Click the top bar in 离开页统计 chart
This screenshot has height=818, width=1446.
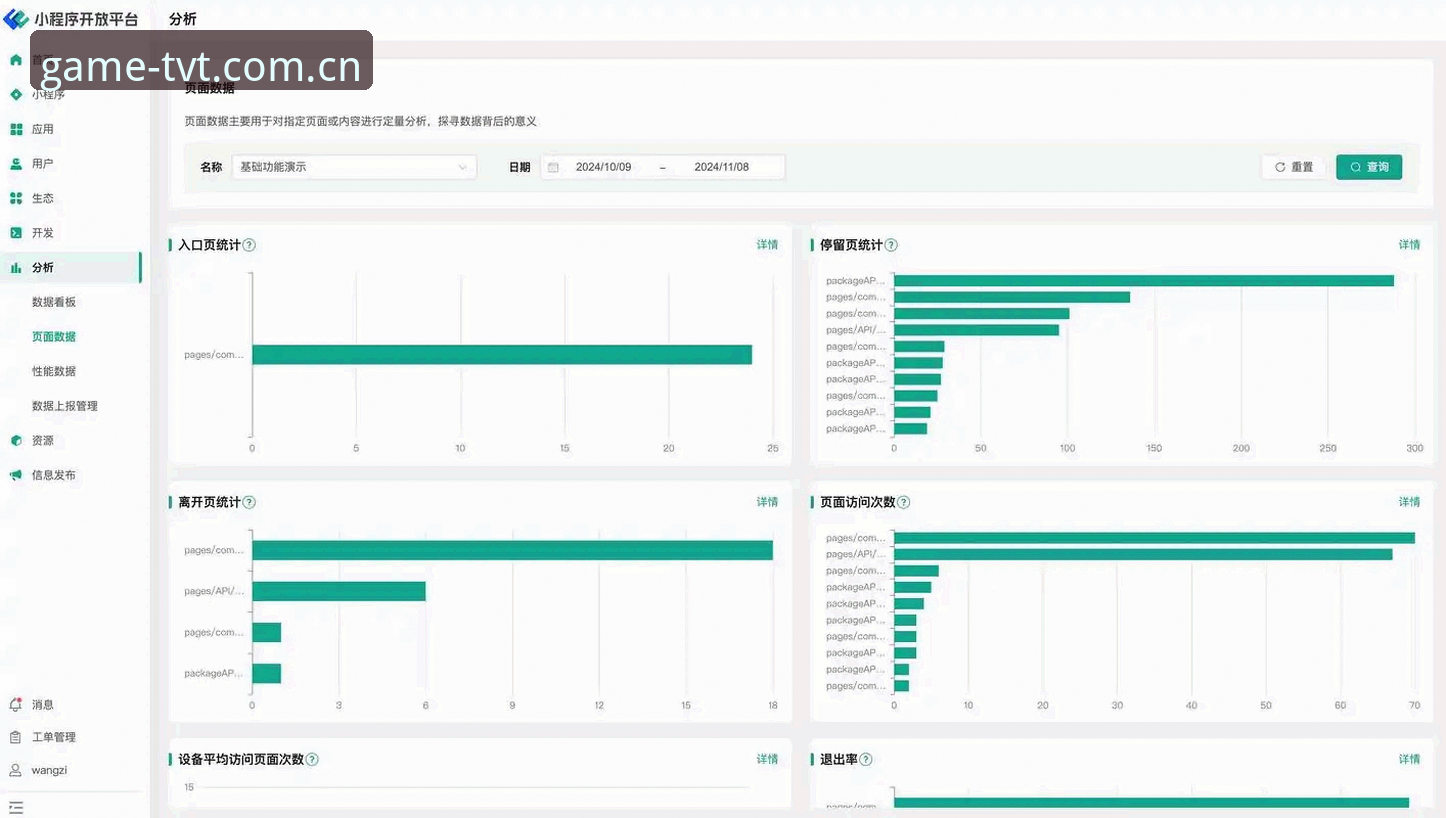512,550
